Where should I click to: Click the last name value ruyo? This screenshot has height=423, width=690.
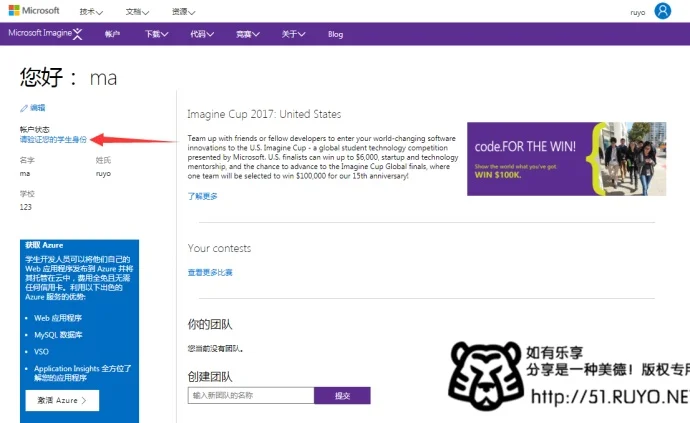click(x=103, y=174)
